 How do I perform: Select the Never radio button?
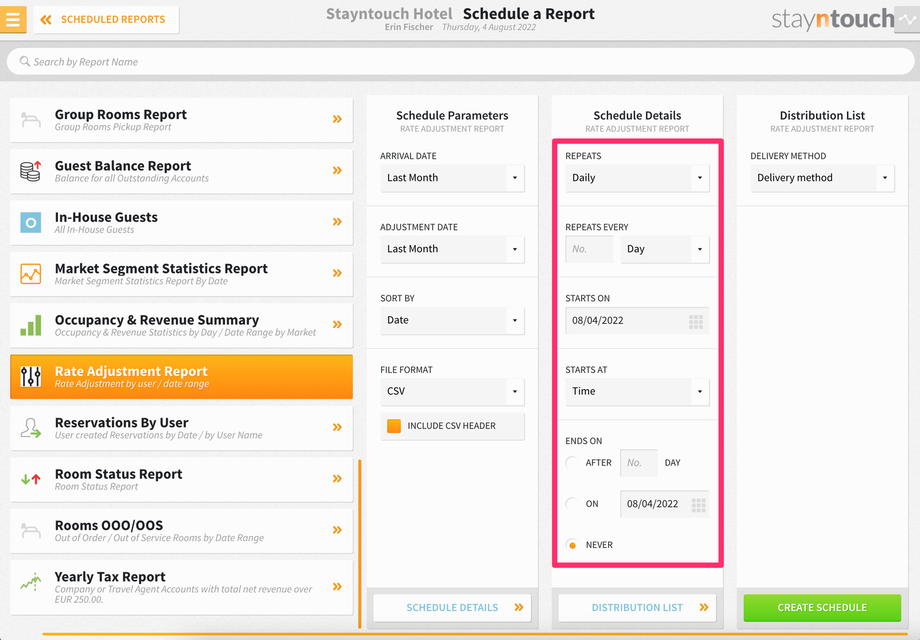572,545
